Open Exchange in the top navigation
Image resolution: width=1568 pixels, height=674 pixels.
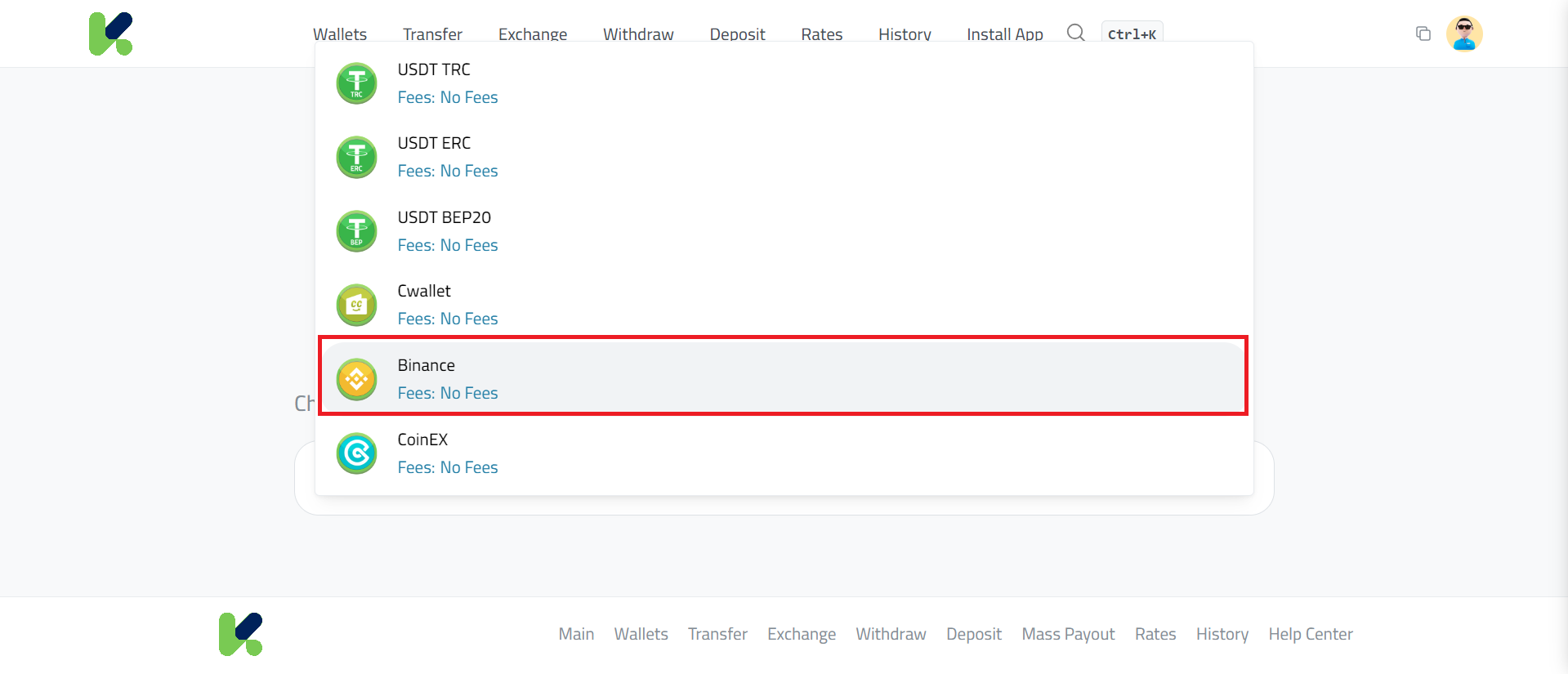pos(533,34)
